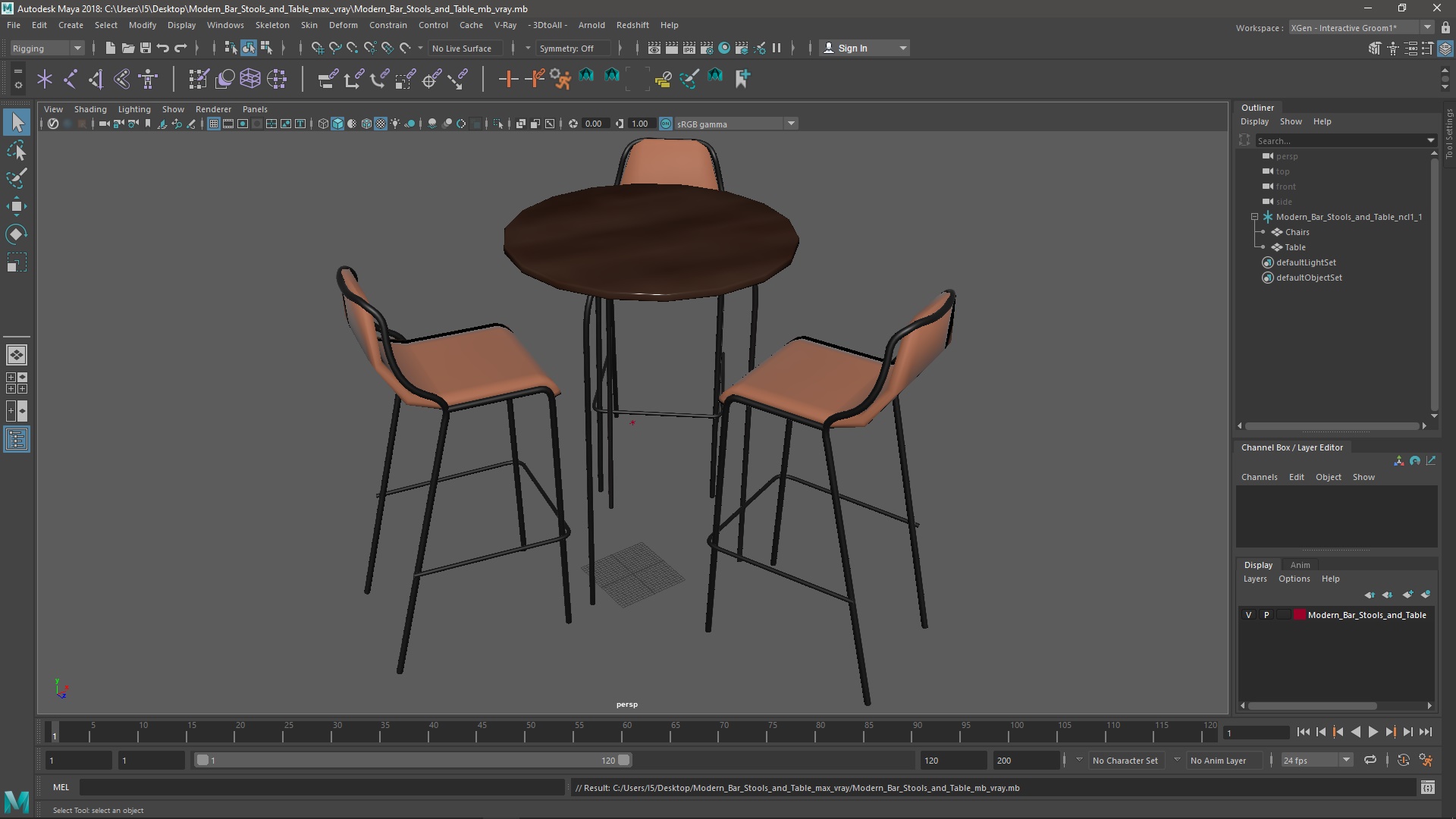Go to start of playback range

pyautogui.click(x=1303, y=732)
